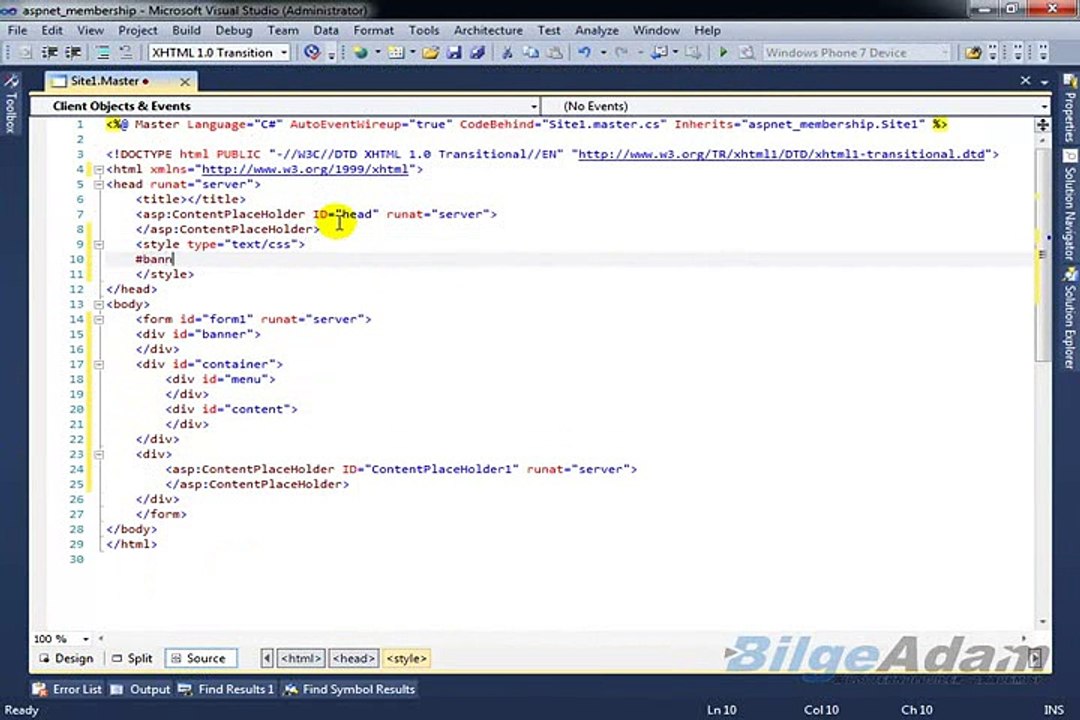This screenshot has width=1080, height=720.
Task: Open the File menu
Action: tap(17, 30)
